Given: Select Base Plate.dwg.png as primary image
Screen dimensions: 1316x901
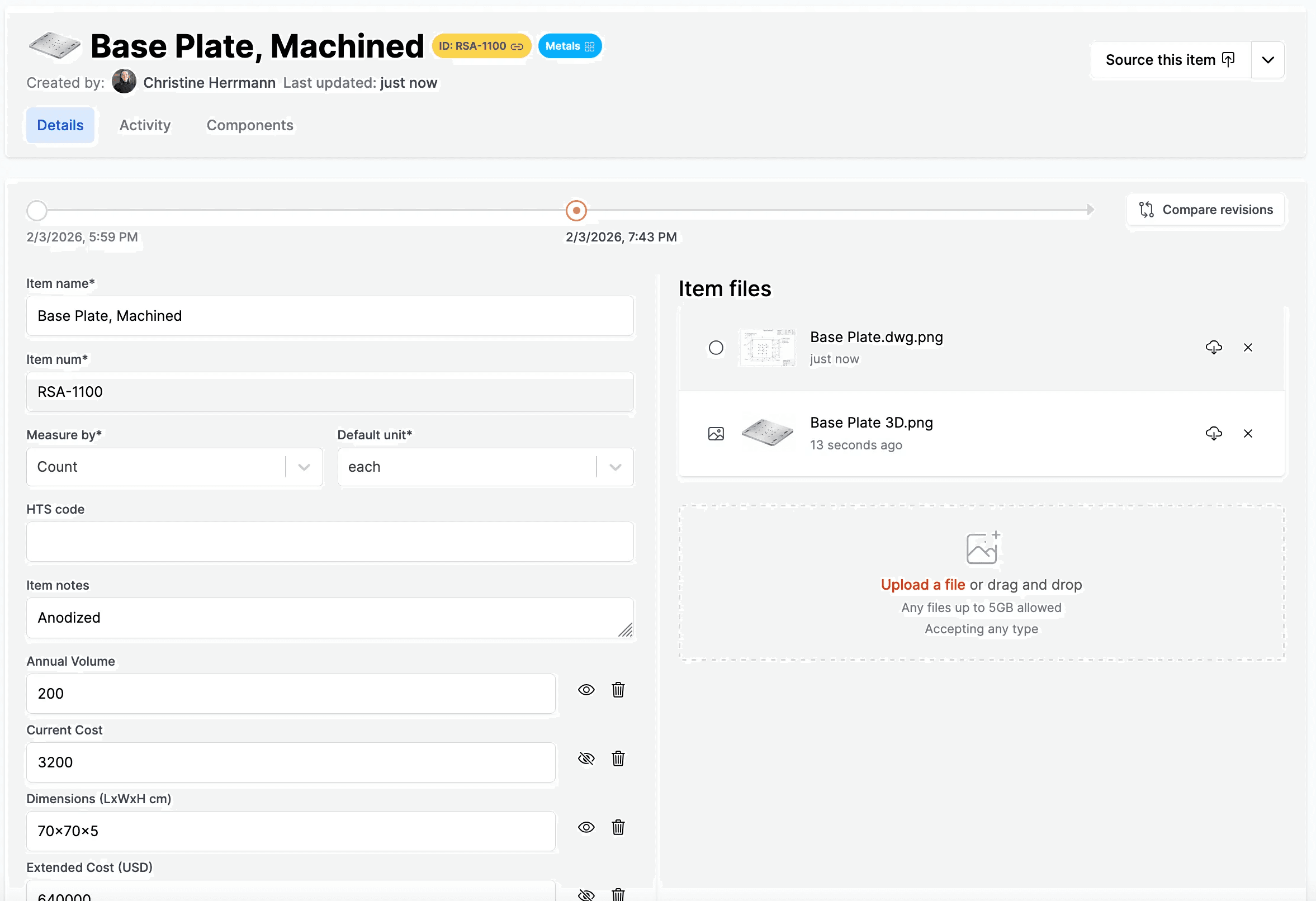Looking at the screenshot, I should point(716,347).
